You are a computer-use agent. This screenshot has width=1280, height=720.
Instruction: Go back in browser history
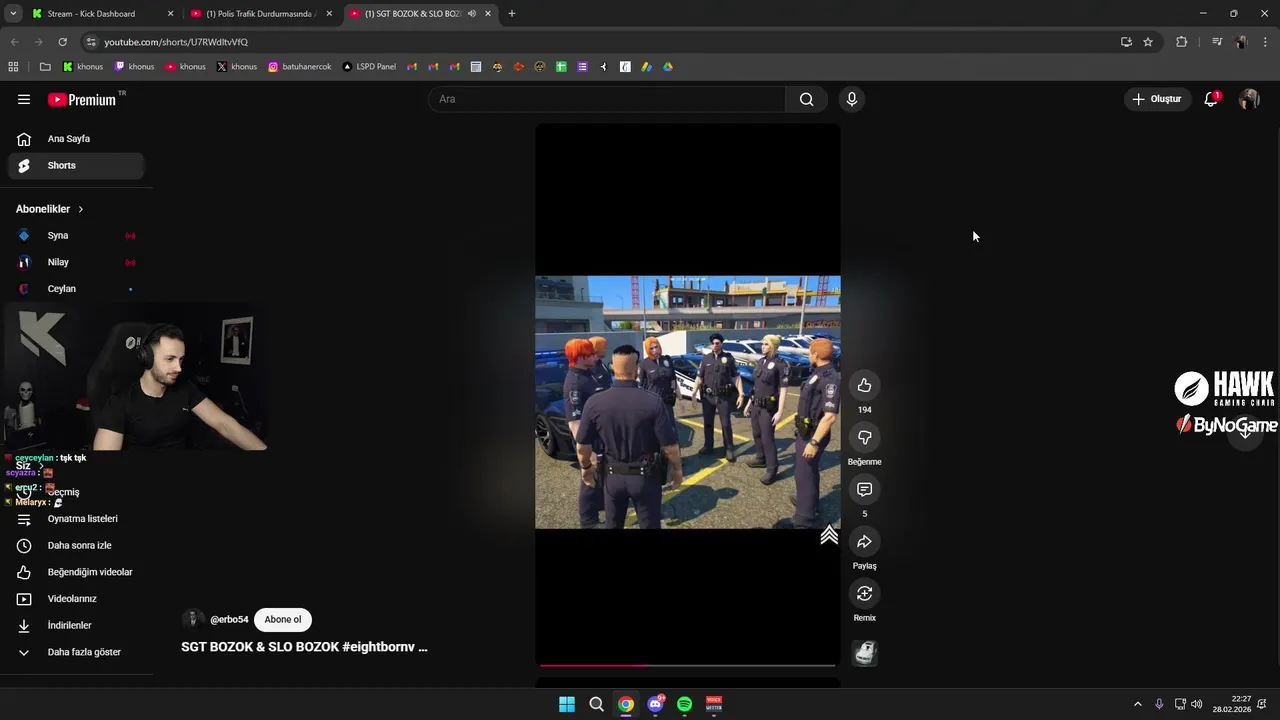point(14,42)
